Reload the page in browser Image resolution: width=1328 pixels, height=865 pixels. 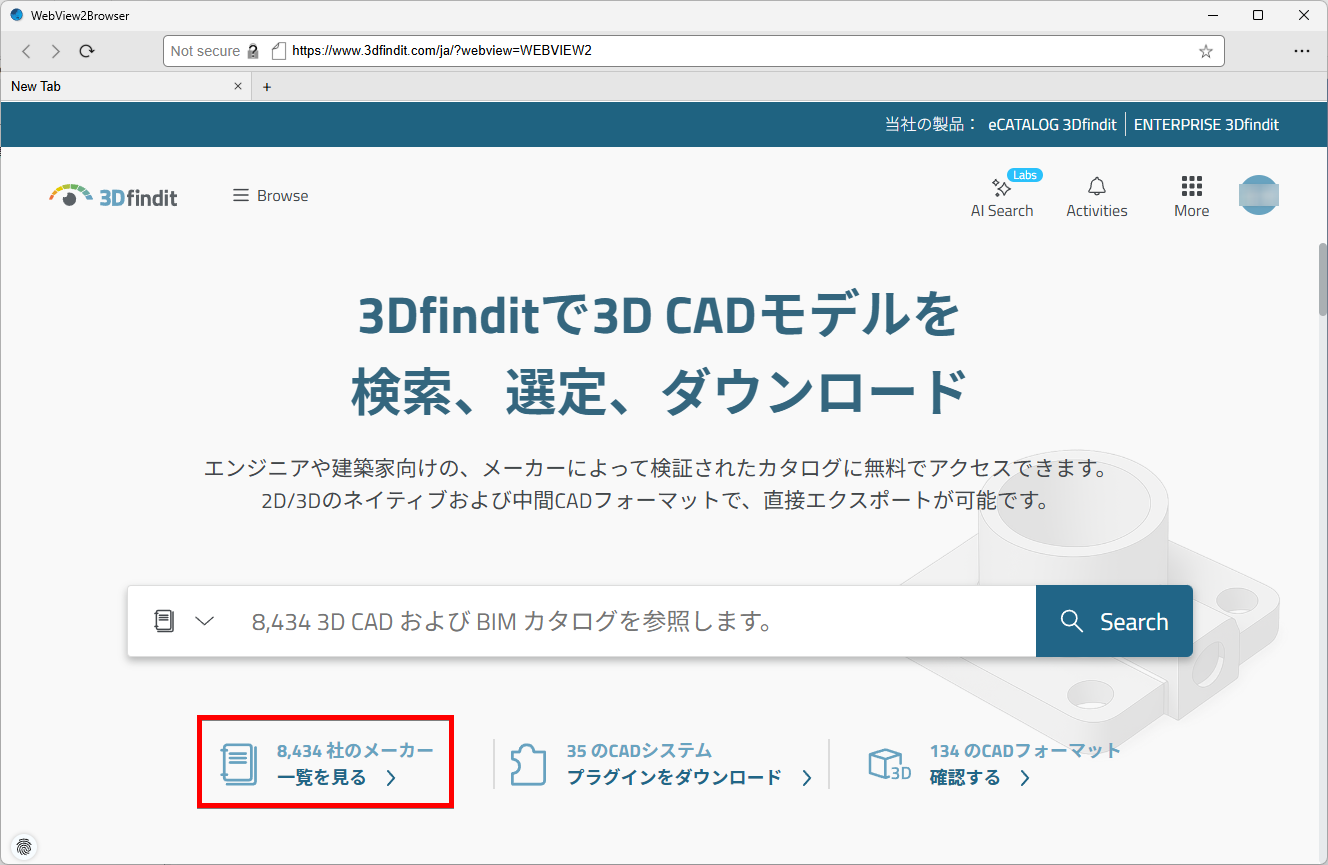(87, 51)
